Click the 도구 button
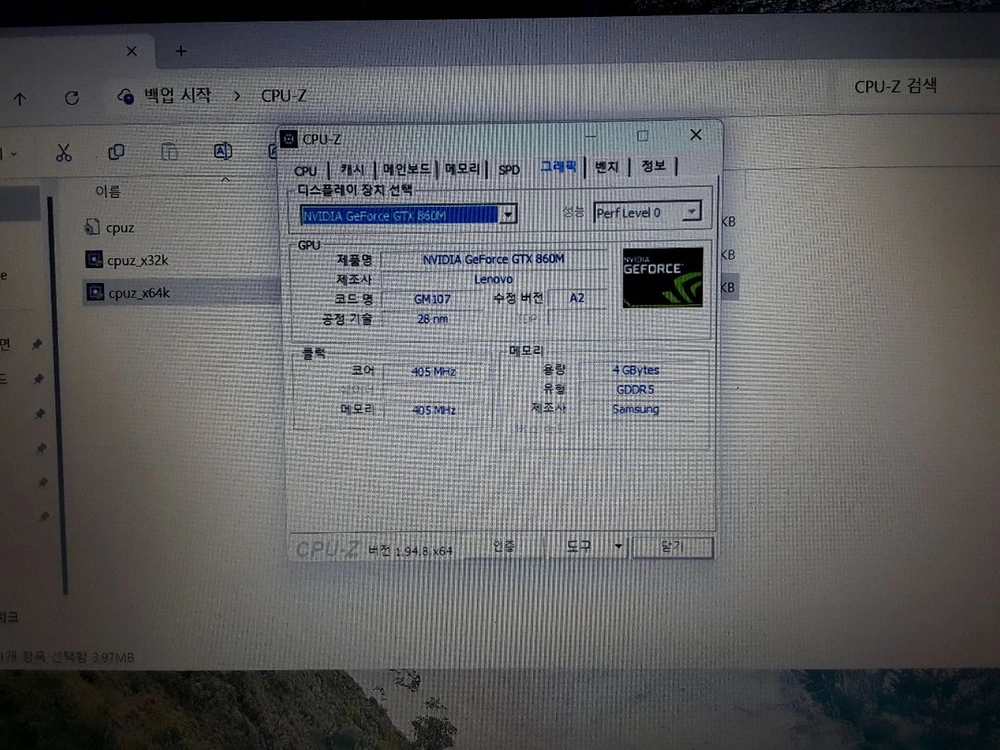Screen dimensions: 1000x750 (578, 547)
